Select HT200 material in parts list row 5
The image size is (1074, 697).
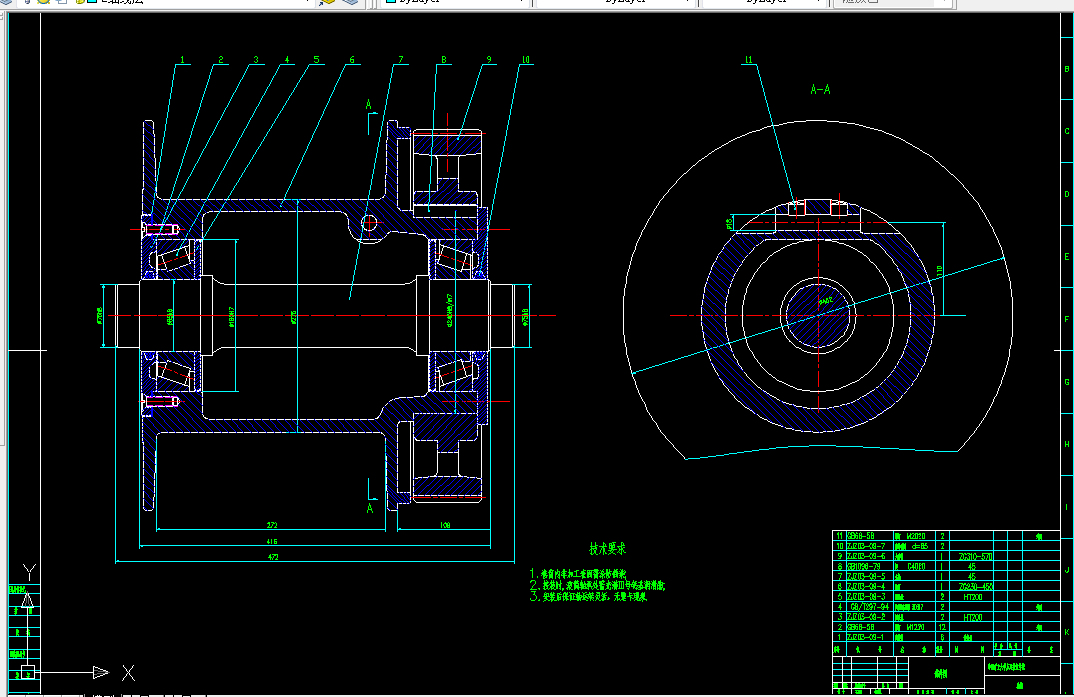[973, 597]
